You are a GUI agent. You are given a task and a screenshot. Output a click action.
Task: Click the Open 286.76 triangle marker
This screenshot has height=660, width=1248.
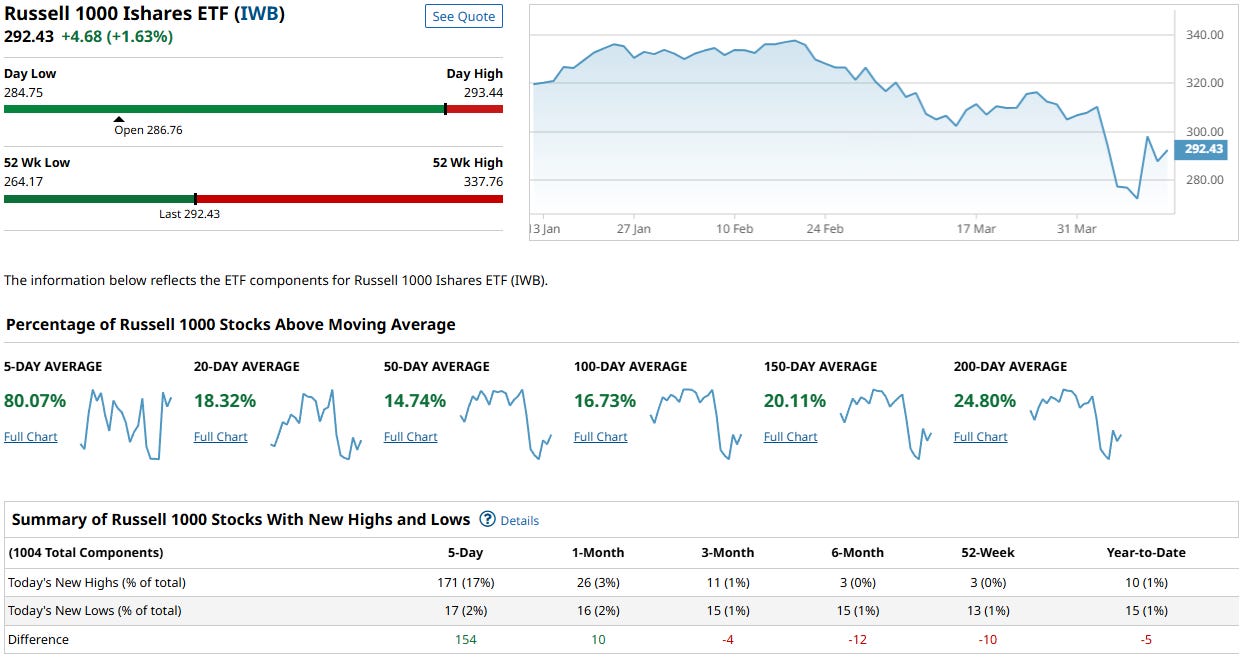[x=119, y=119]
